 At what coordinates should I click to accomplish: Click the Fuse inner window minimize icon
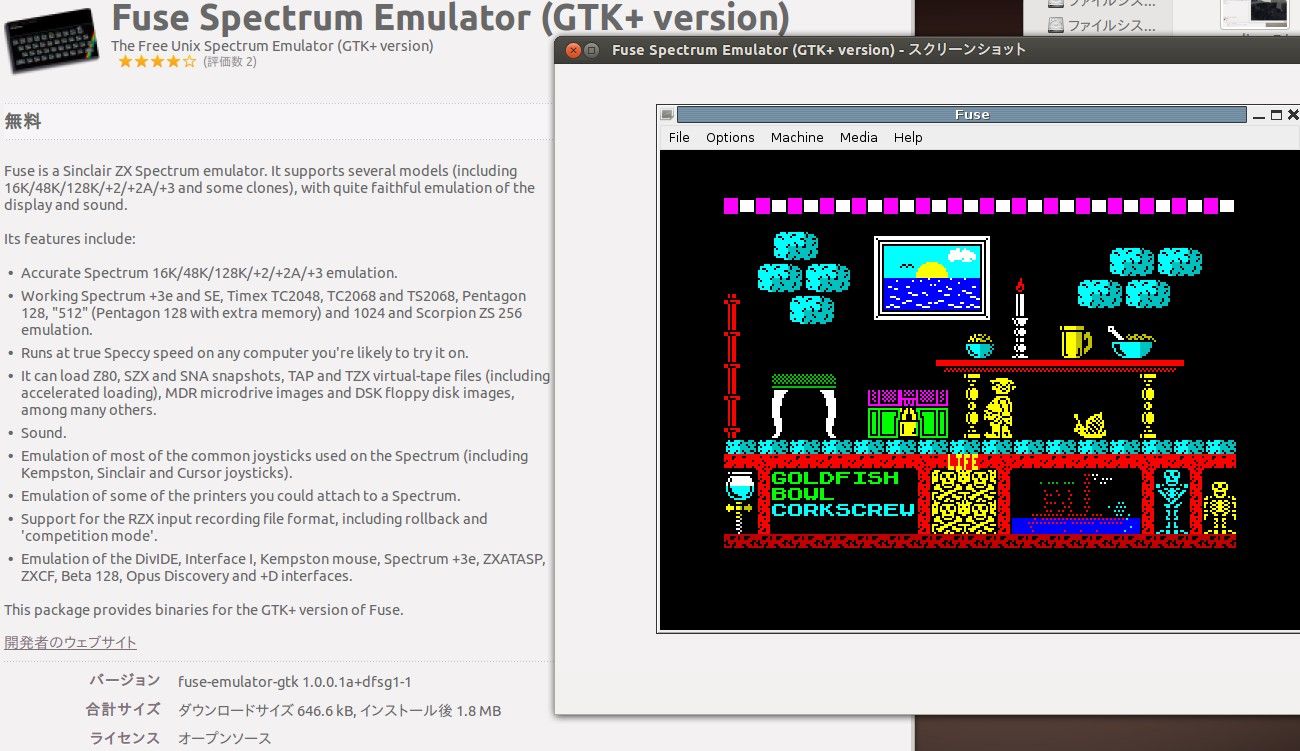point(1259,115)
